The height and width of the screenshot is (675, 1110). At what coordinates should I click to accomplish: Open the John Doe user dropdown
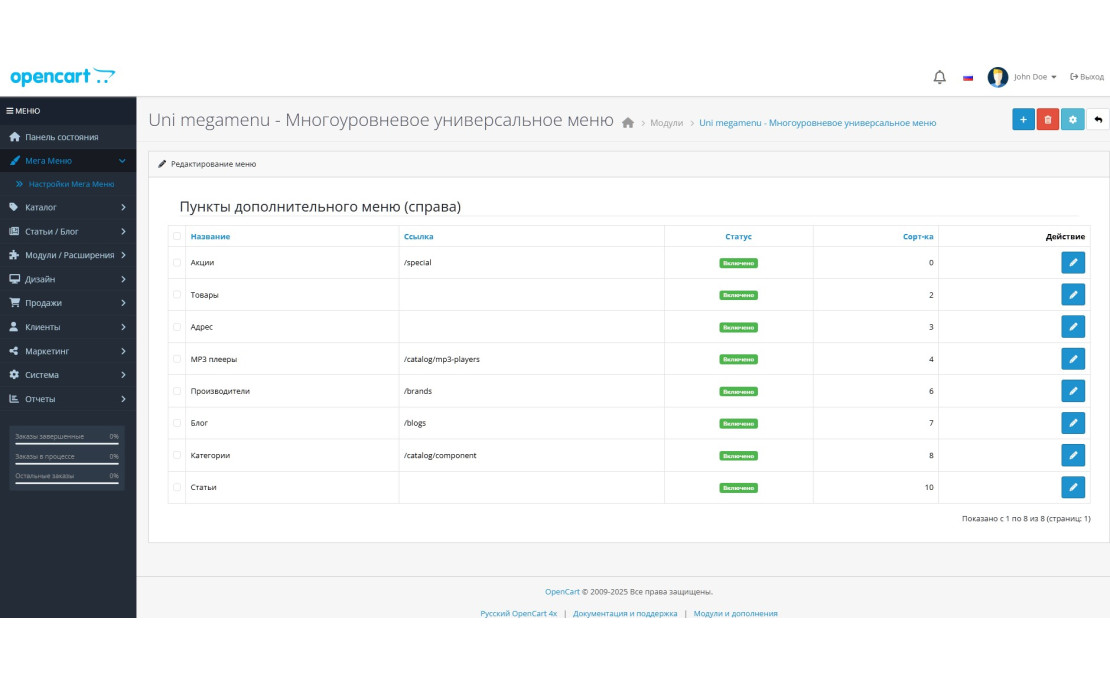[1035, 77]
